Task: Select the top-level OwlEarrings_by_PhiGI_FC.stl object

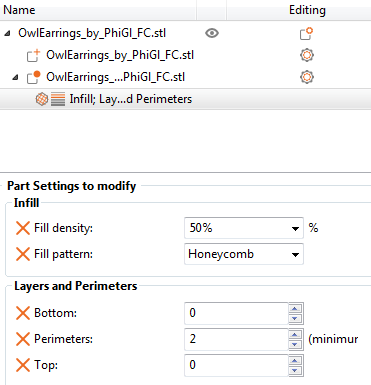Action: tap(92, 33)
